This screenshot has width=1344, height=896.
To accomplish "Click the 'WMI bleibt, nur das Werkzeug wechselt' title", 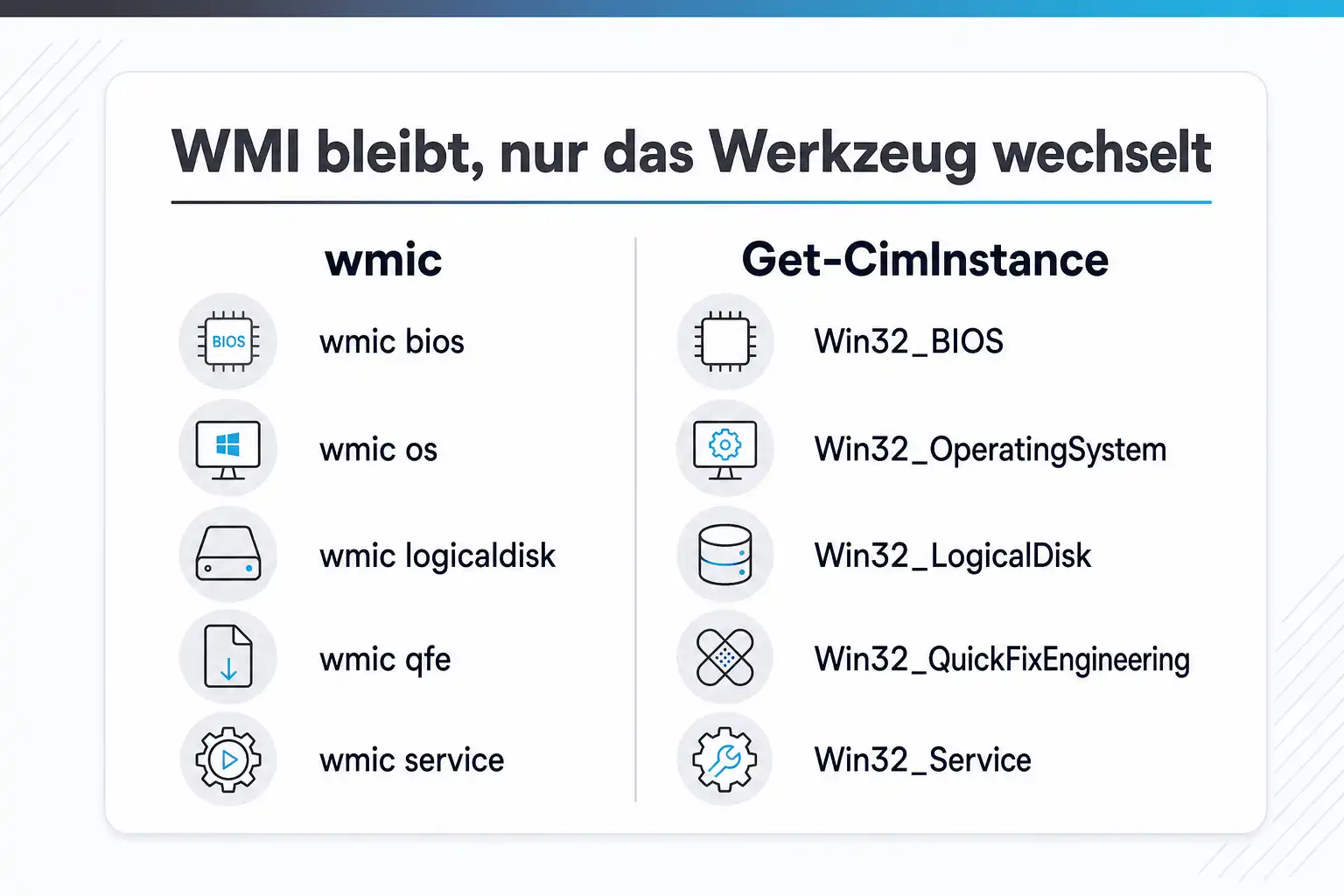I will point(691,153).
